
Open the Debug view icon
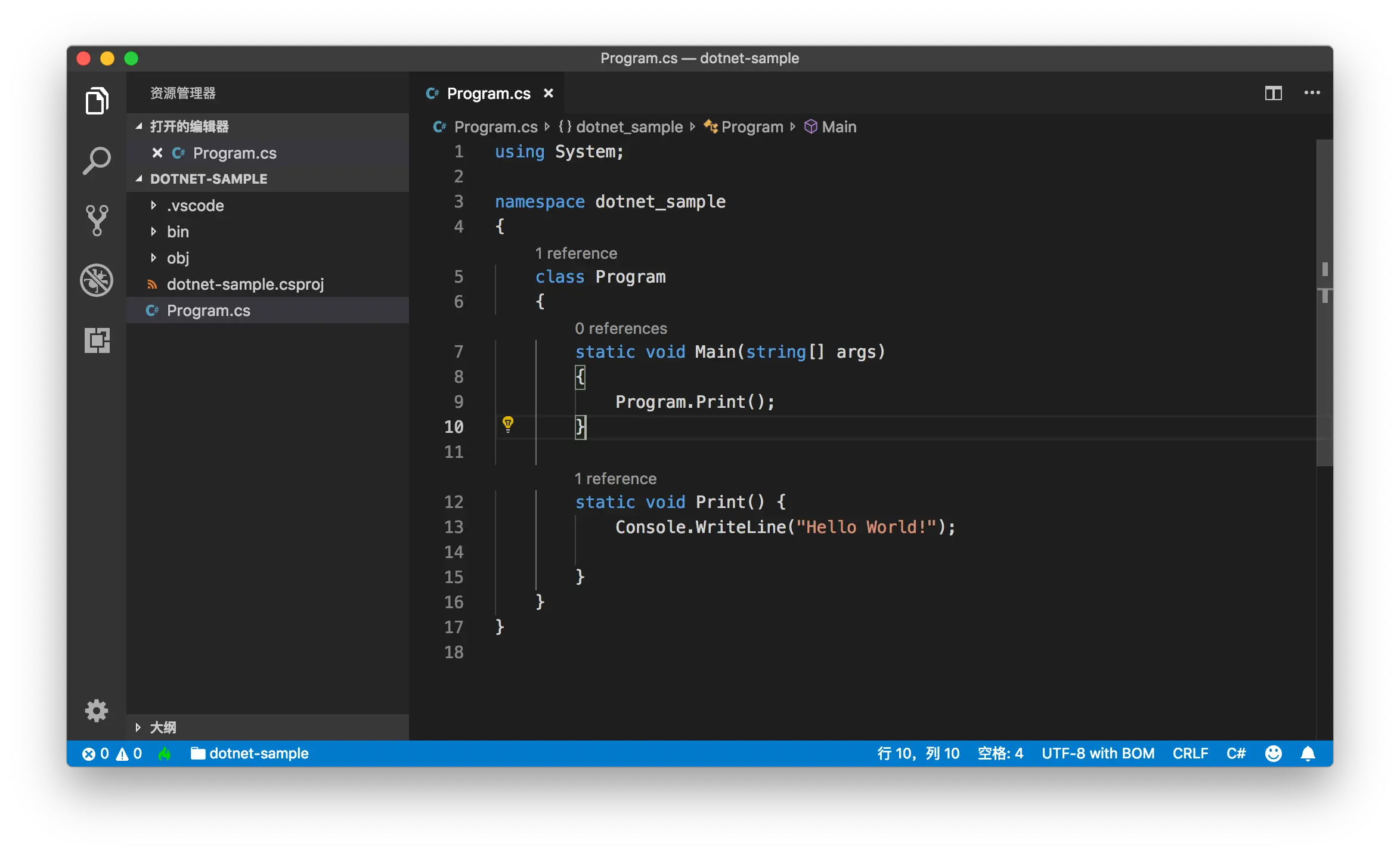pos(97,280)
